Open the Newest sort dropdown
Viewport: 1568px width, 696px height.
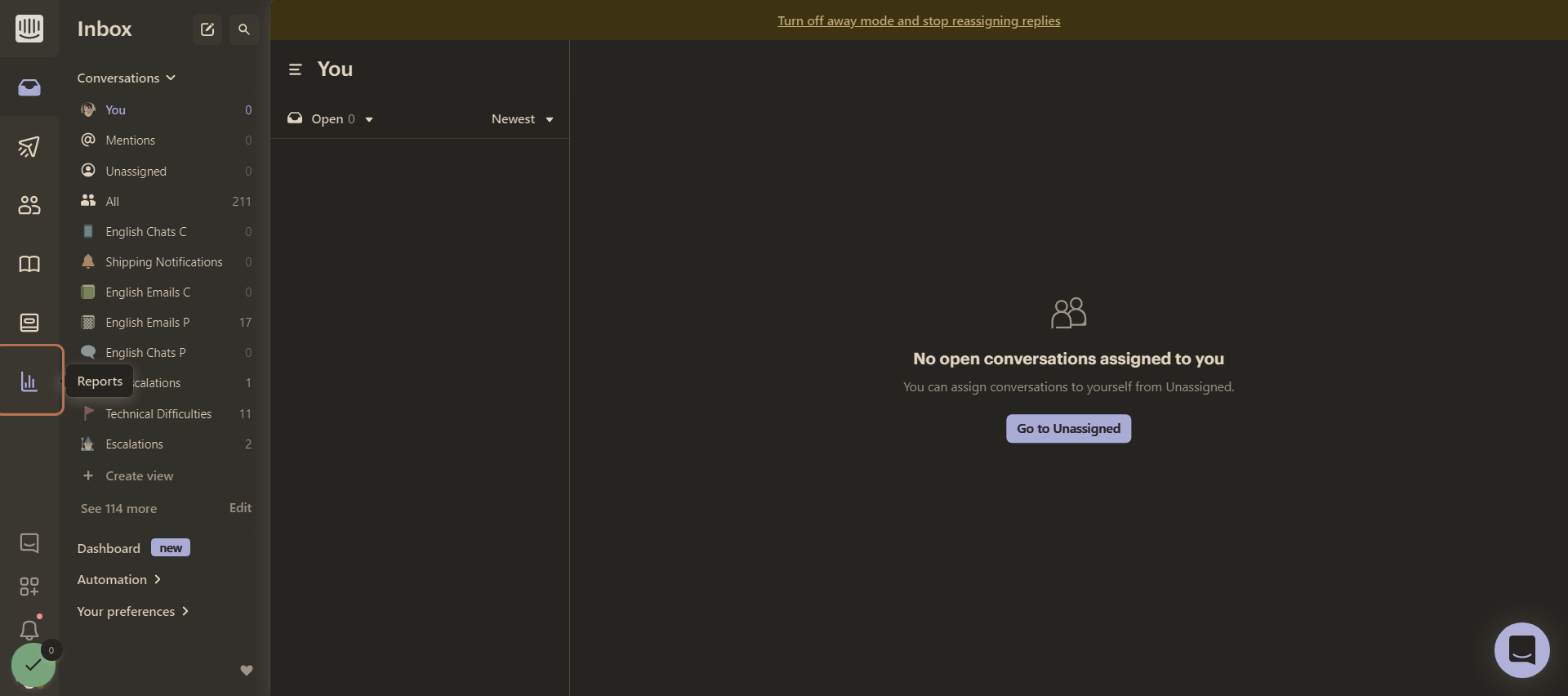[523, 119]
